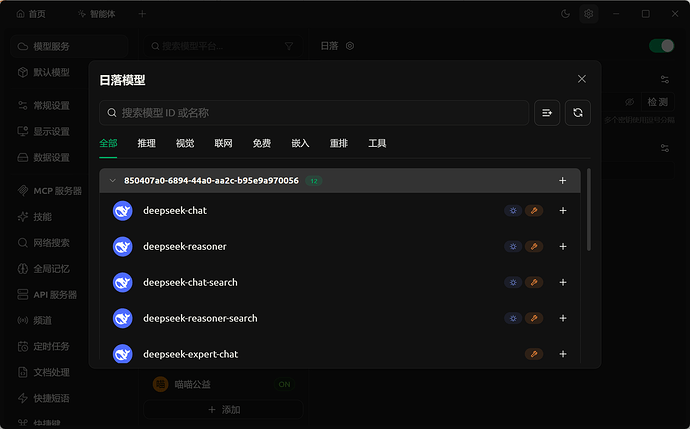Open the 文档处理 section
This screenshot has height=429, width=690.
pos(44,373)
